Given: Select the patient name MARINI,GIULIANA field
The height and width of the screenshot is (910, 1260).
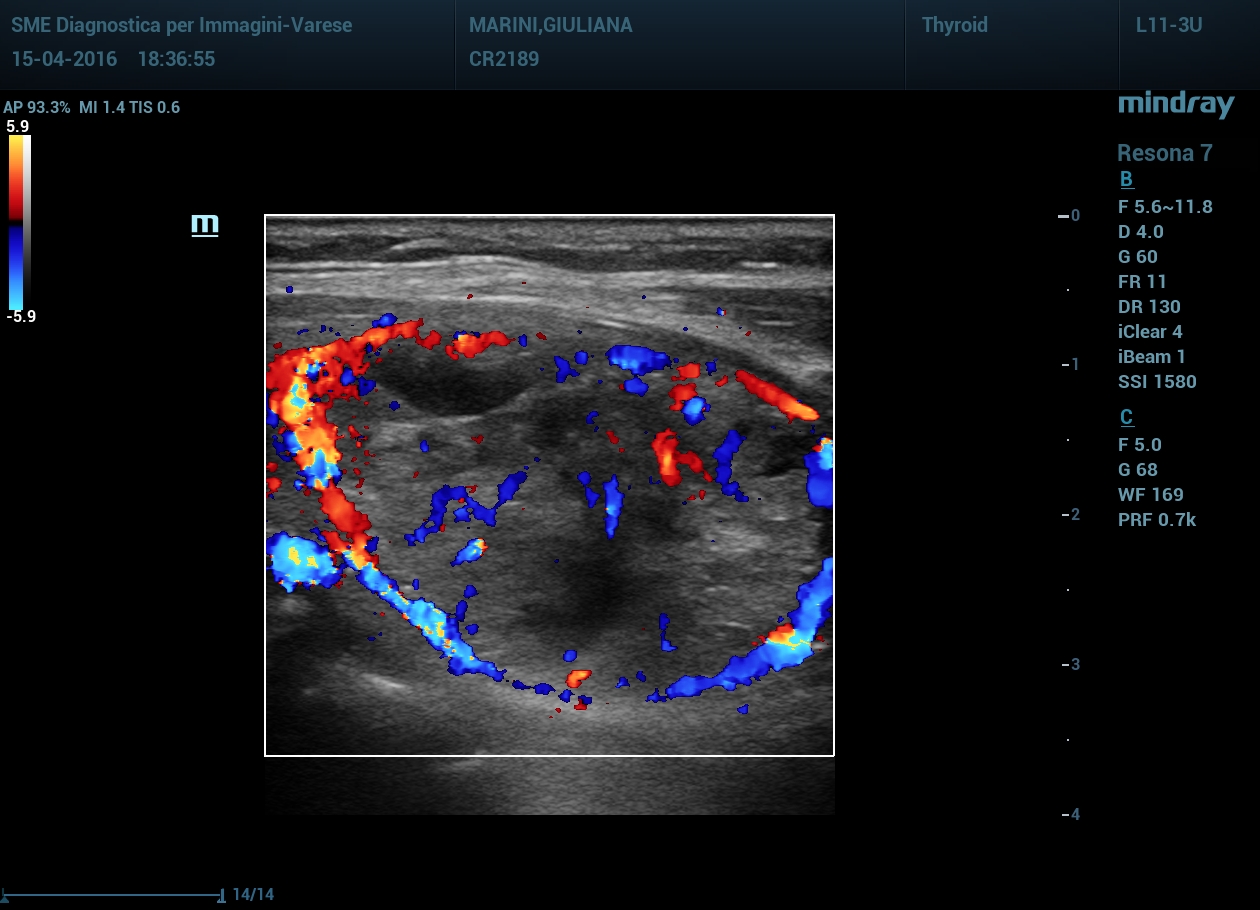Looking at the screenshot, I should tap(550, 26).
